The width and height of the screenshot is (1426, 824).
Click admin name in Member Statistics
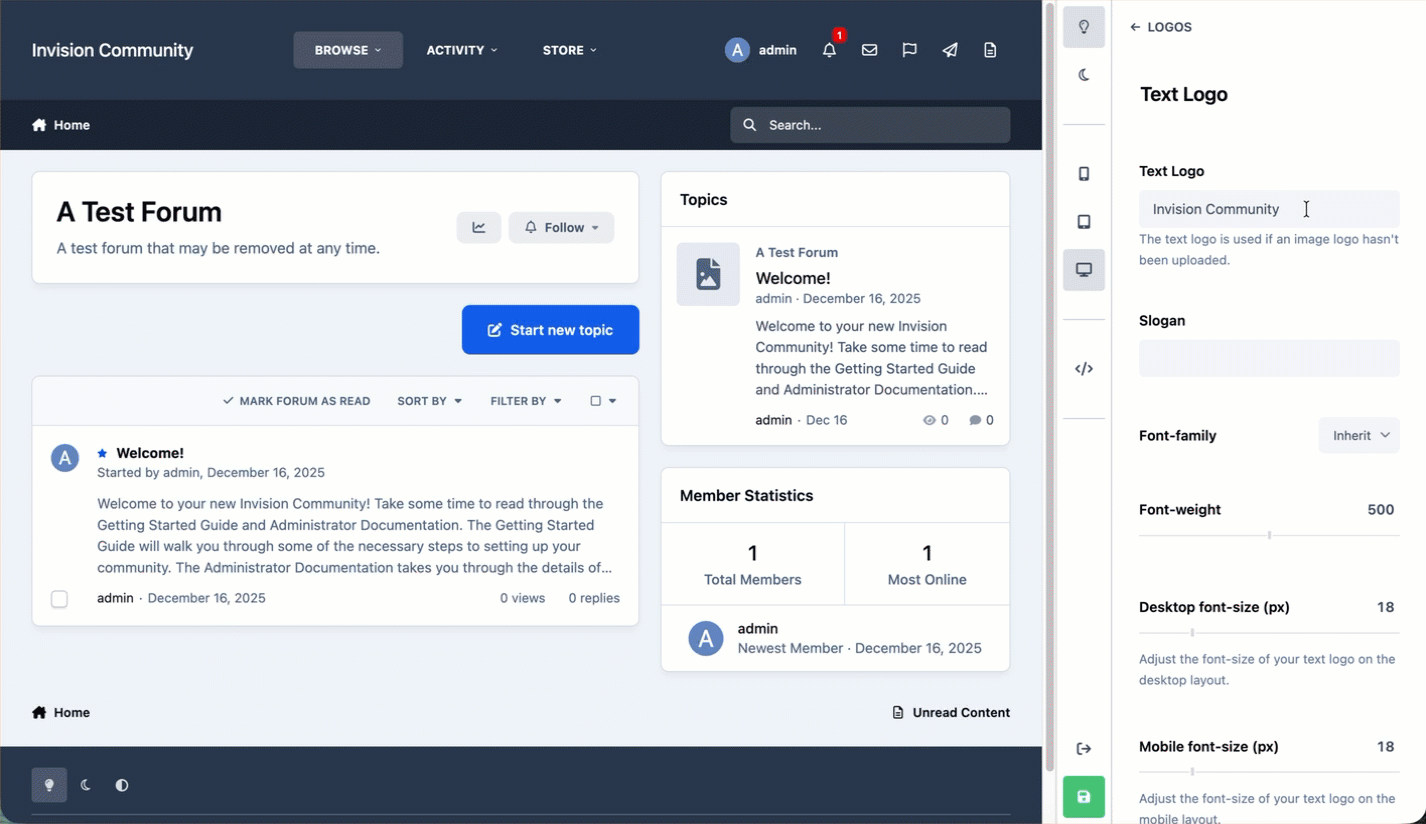point(758,629)
